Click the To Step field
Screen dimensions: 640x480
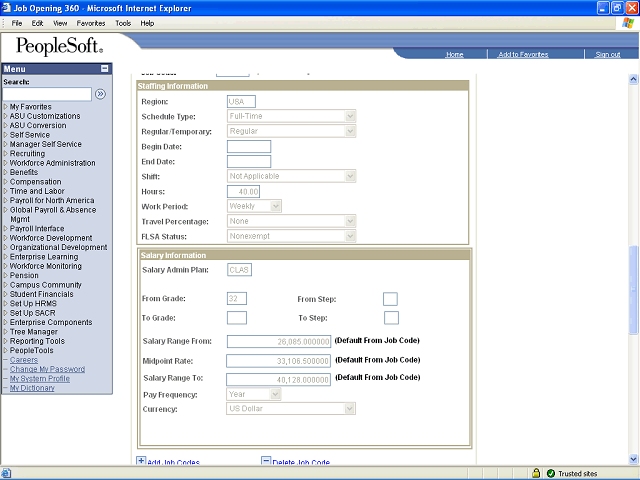click(391, 318)
